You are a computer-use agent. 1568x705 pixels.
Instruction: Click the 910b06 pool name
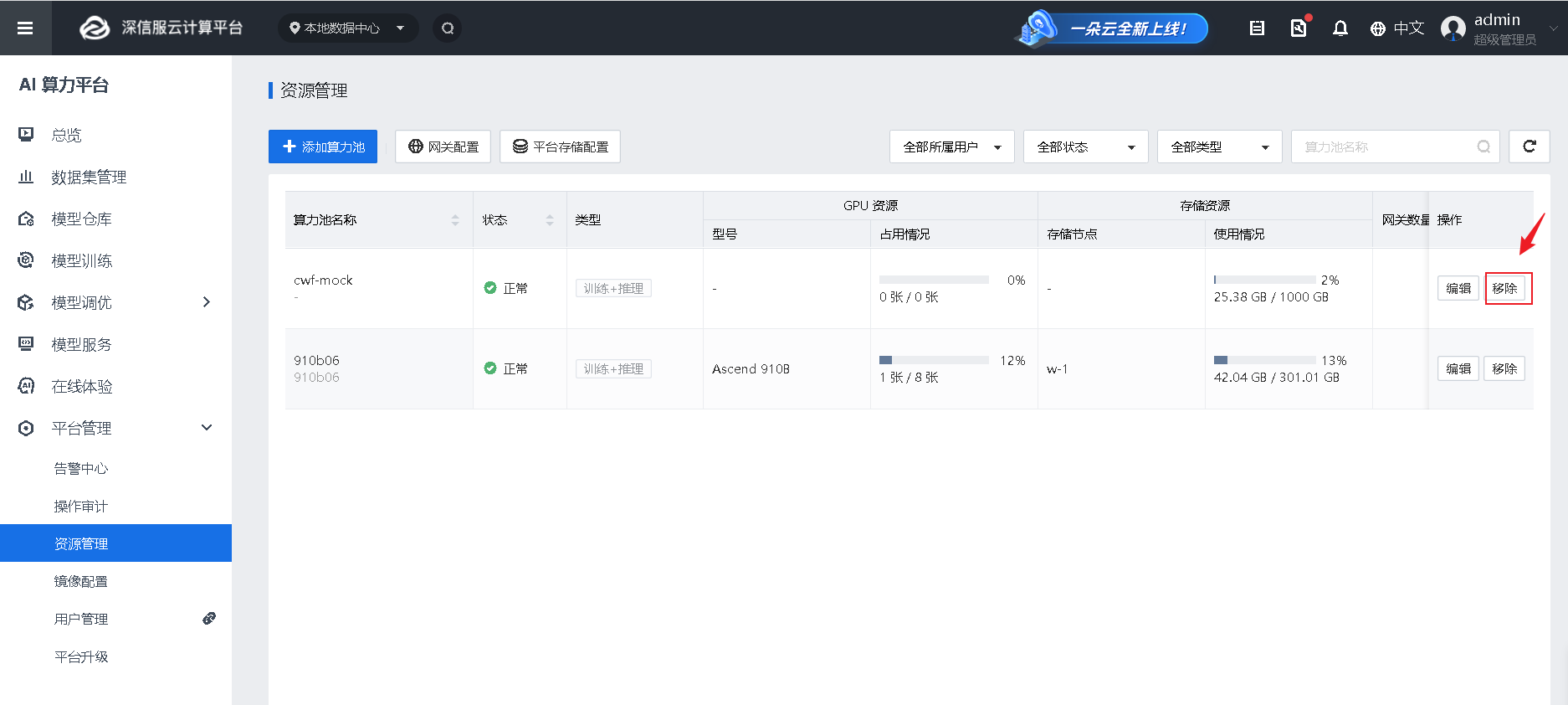tap(316, 360)
